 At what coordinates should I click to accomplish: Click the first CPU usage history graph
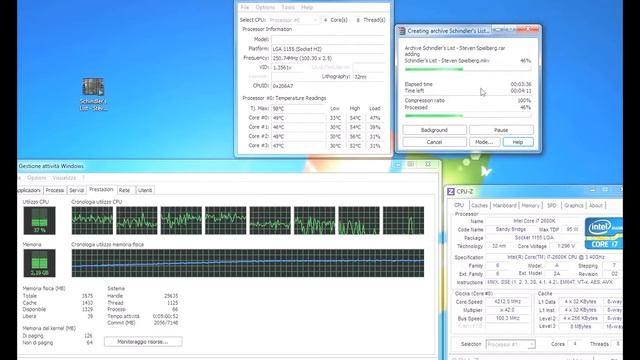(x=92, y=220)
